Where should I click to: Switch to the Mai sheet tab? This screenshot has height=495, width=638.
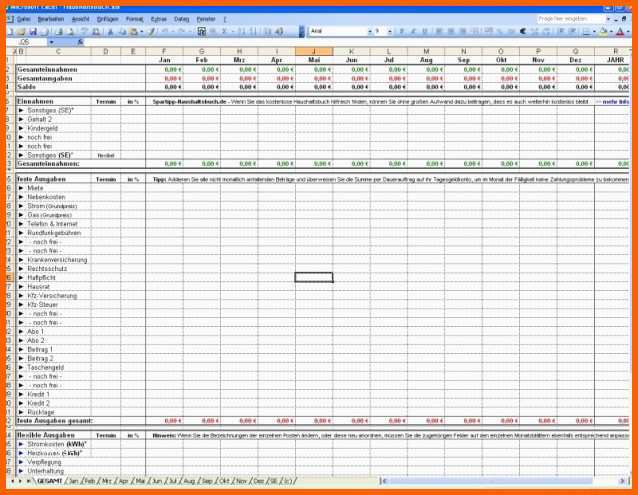point(140,481)
